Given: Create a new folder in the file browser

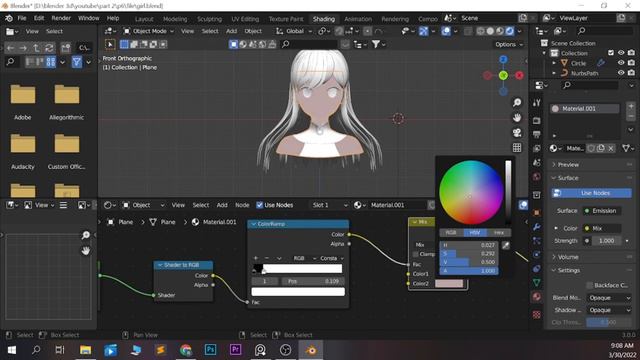Looking at the screenshot, I should pos(66,48).
